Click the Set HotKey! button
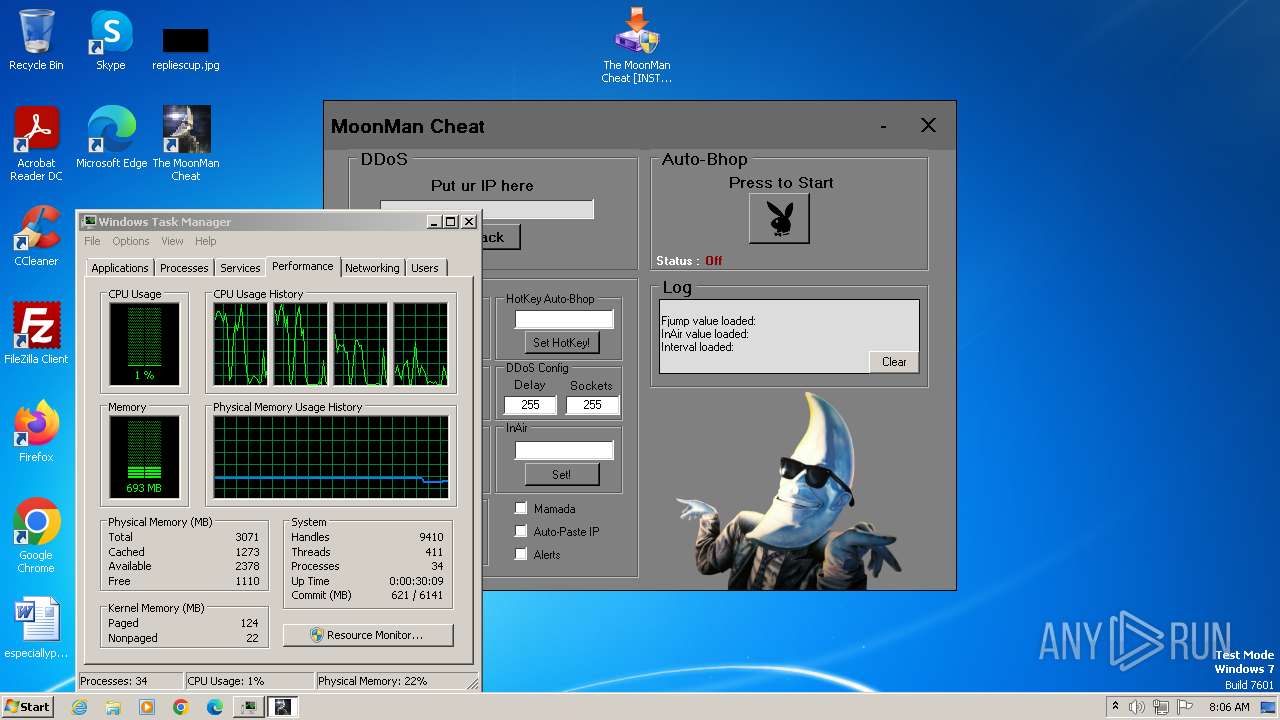This screenshot has height=720, width=1280. click(x=561, y=342)
